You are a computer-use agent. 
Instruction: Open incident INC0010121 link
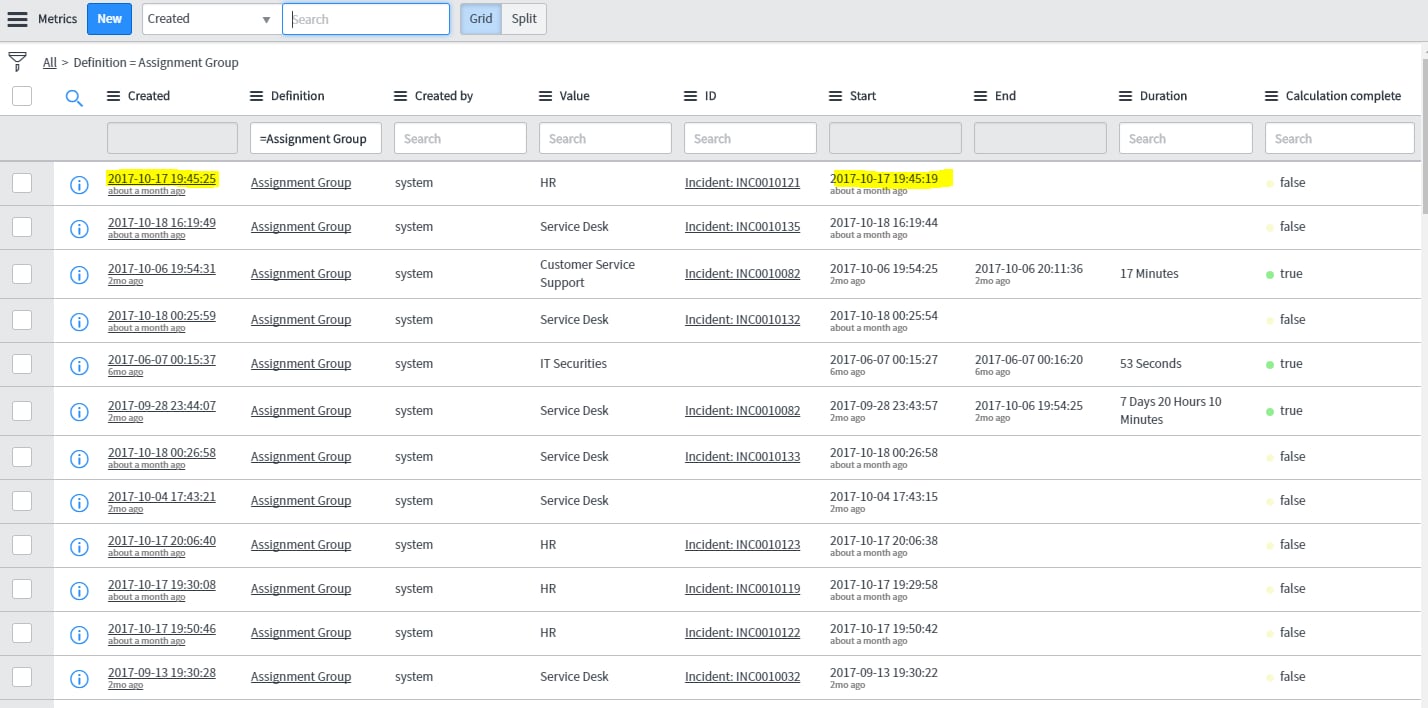click(742, 182)
